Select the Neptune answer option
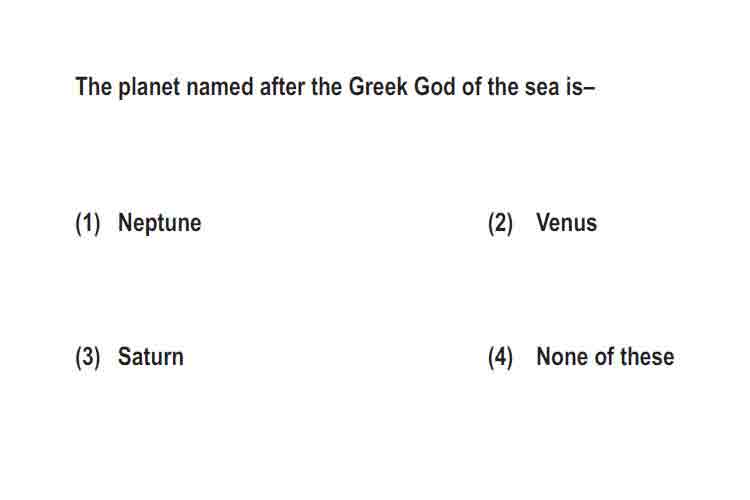This screenshot has height=500, width=750. click(x=159, y=223)
